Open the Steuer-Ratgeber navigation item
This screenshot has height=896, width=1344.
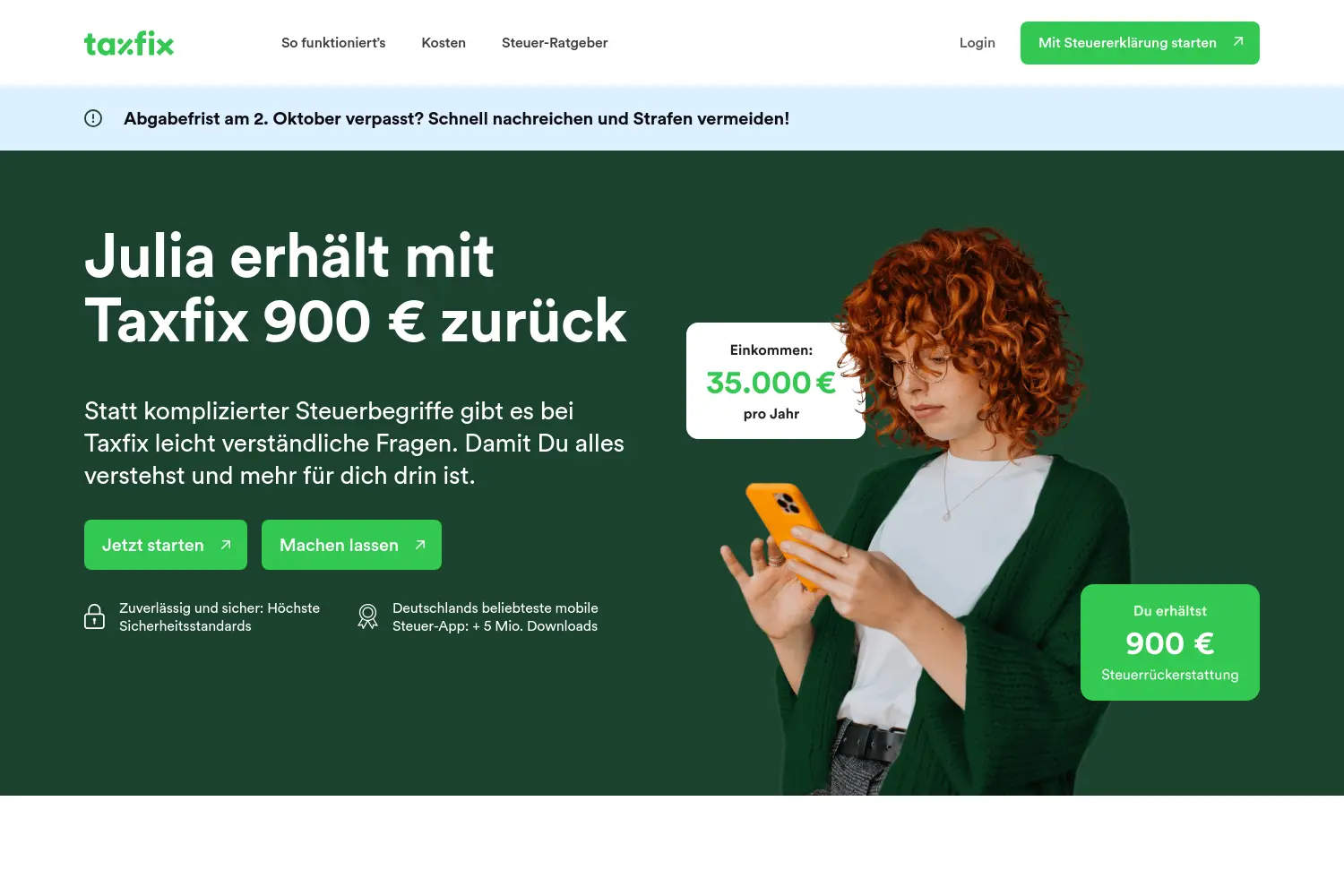pos(555,43)
